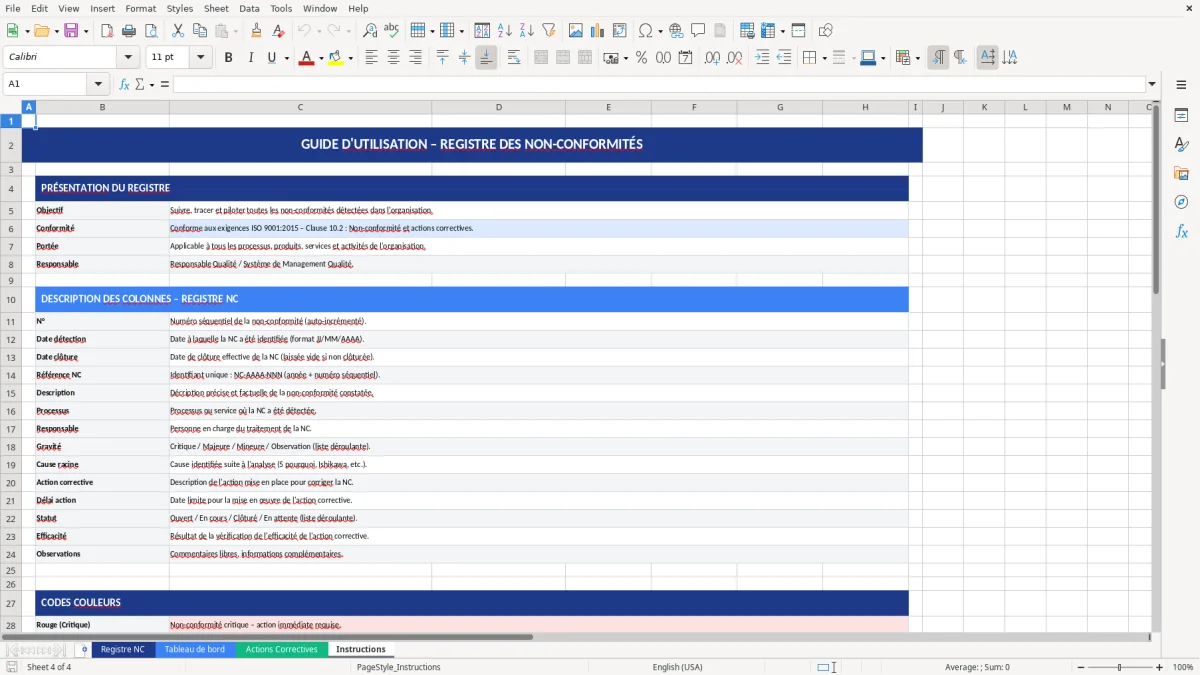Screen dimensions: 1200x675
Task: Insert a chart
Action: pos(596,30)
